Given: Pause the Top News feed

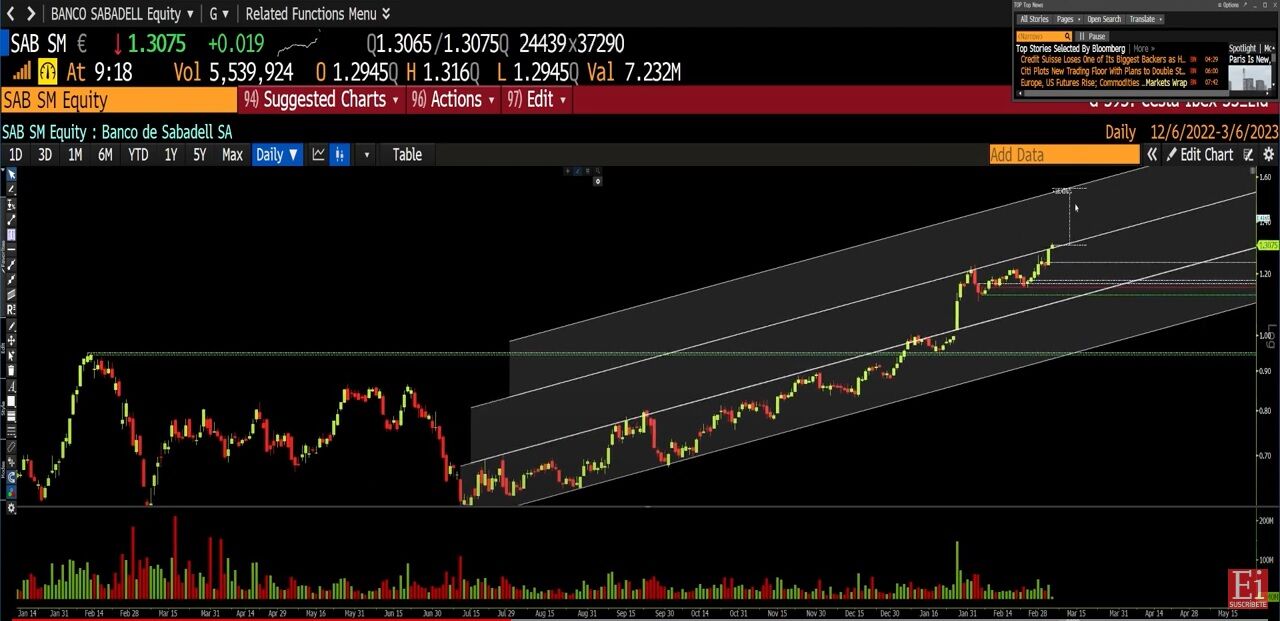Looking at the screenshot, I should [1091, 36].
